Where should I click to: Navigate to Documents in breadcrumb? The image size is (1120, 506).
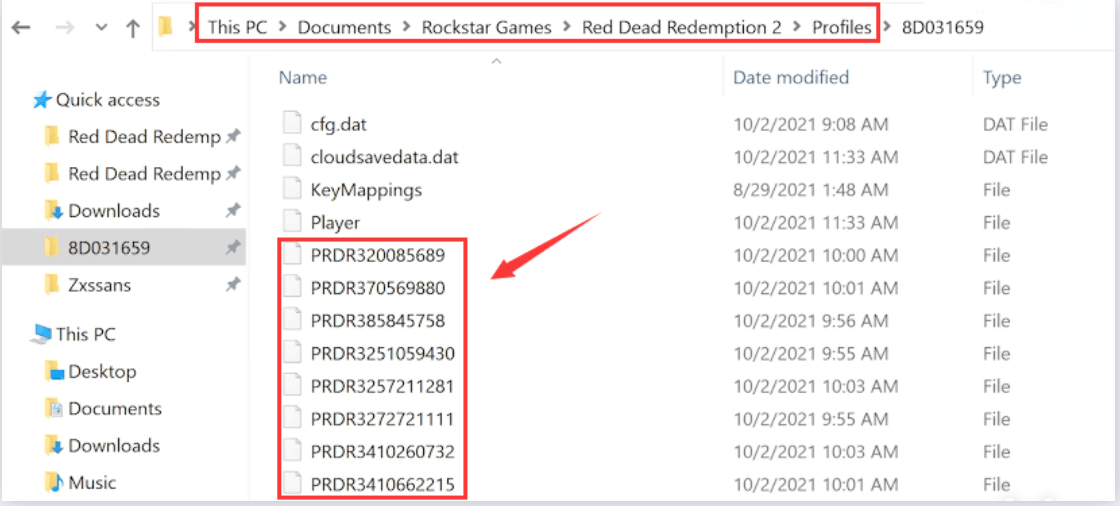pyautogui.click(x=344, y=28)
